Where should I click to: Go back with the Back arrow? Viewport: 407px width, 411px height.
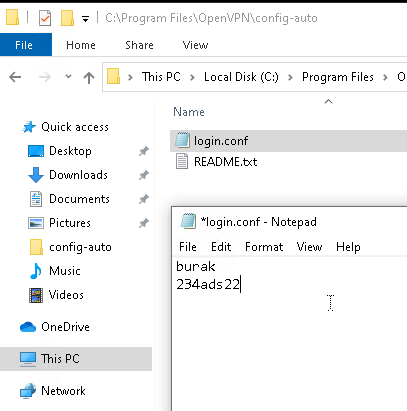(15, 77)
